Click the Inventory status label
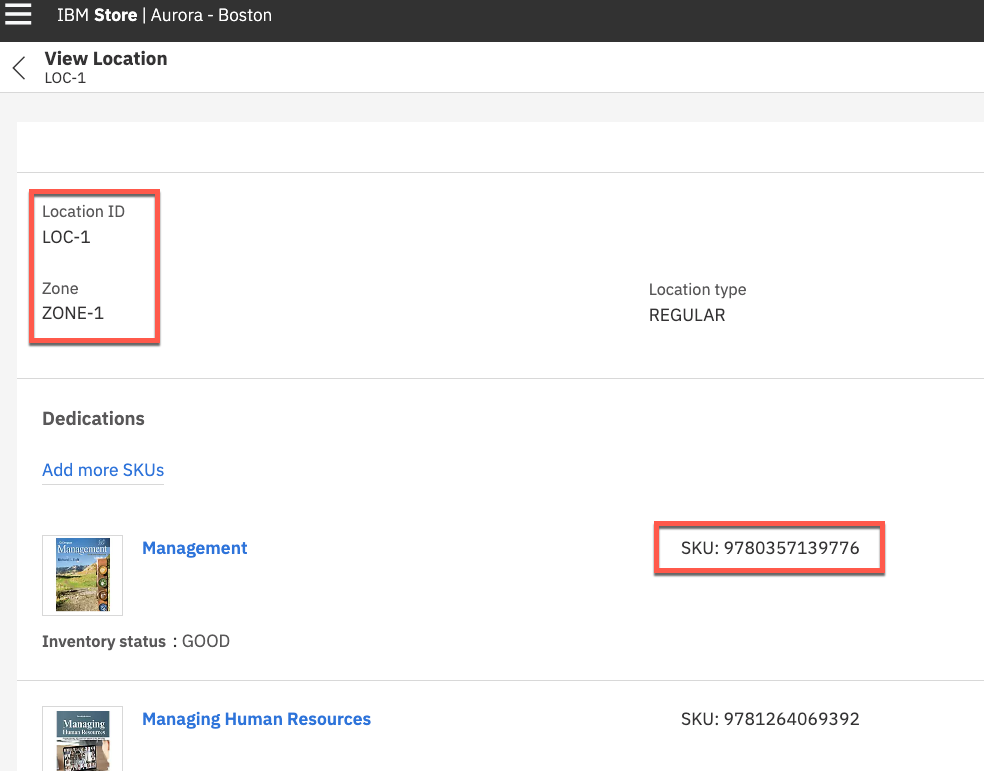Image resolution: width=984 pixels, height=771 pixels. [104, 641]
